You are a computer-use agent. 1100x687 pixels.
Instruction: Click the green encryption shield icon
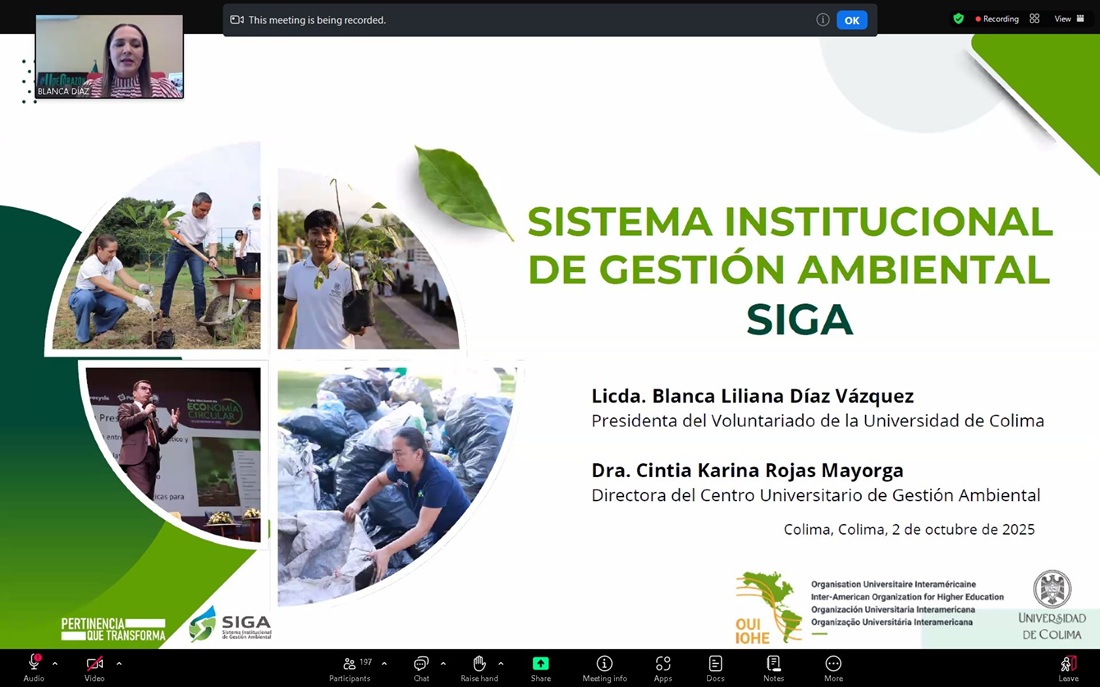(958, 18)
